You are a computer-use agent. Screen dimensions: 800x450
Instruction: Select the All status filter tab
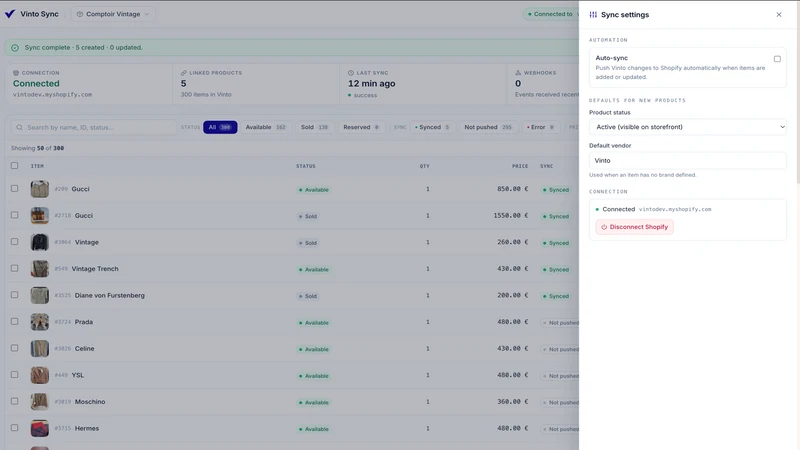point(220,127)
